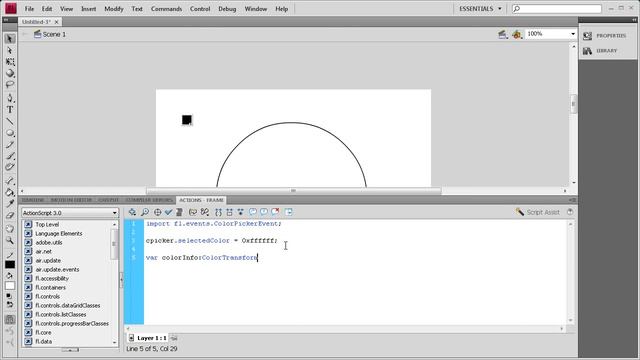Toggle Snap to Objects in tools panel
Viewport: 640px width, 360px height.
[x=10, y=320]
